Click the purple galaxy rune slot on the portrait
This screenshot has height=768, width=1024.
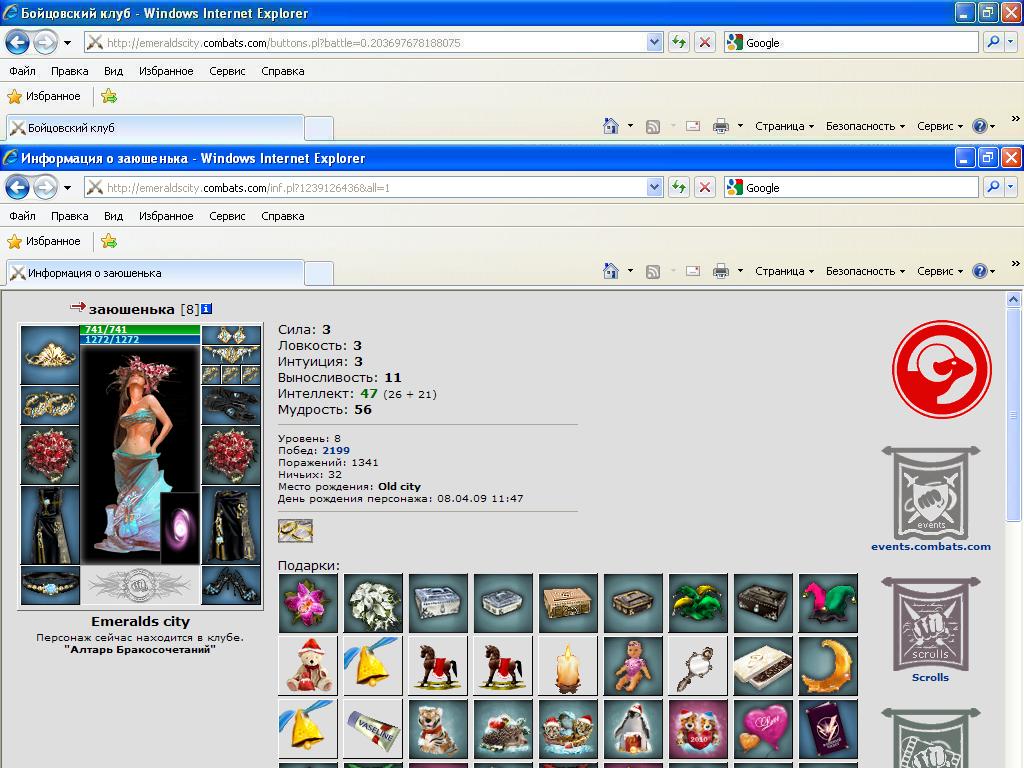[x=180, y=528]
